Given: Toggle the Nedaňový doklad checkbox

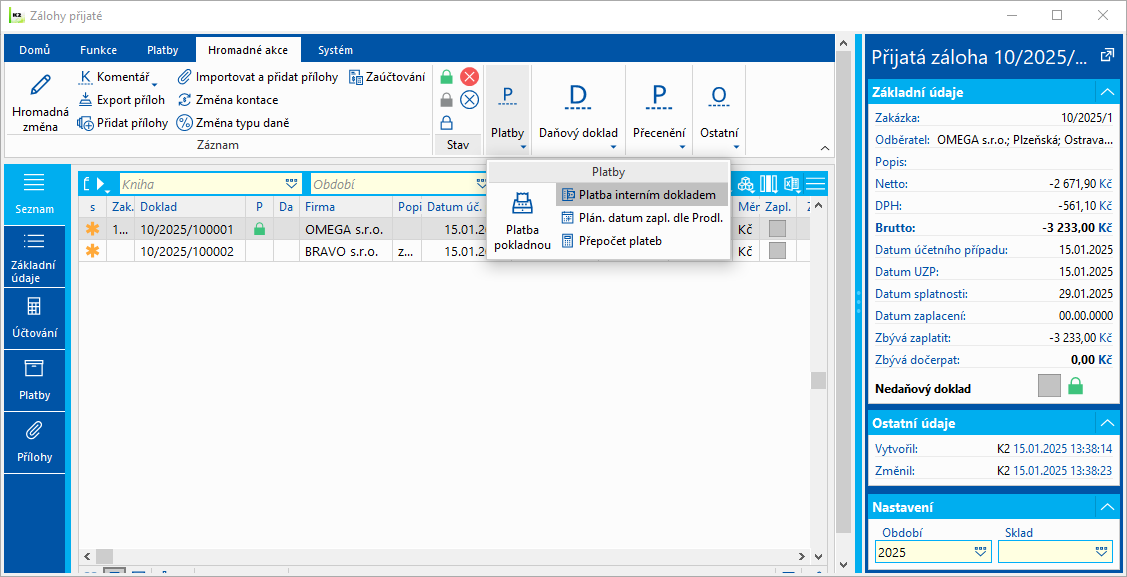Looking at the screenshot, I should 1049,387.
